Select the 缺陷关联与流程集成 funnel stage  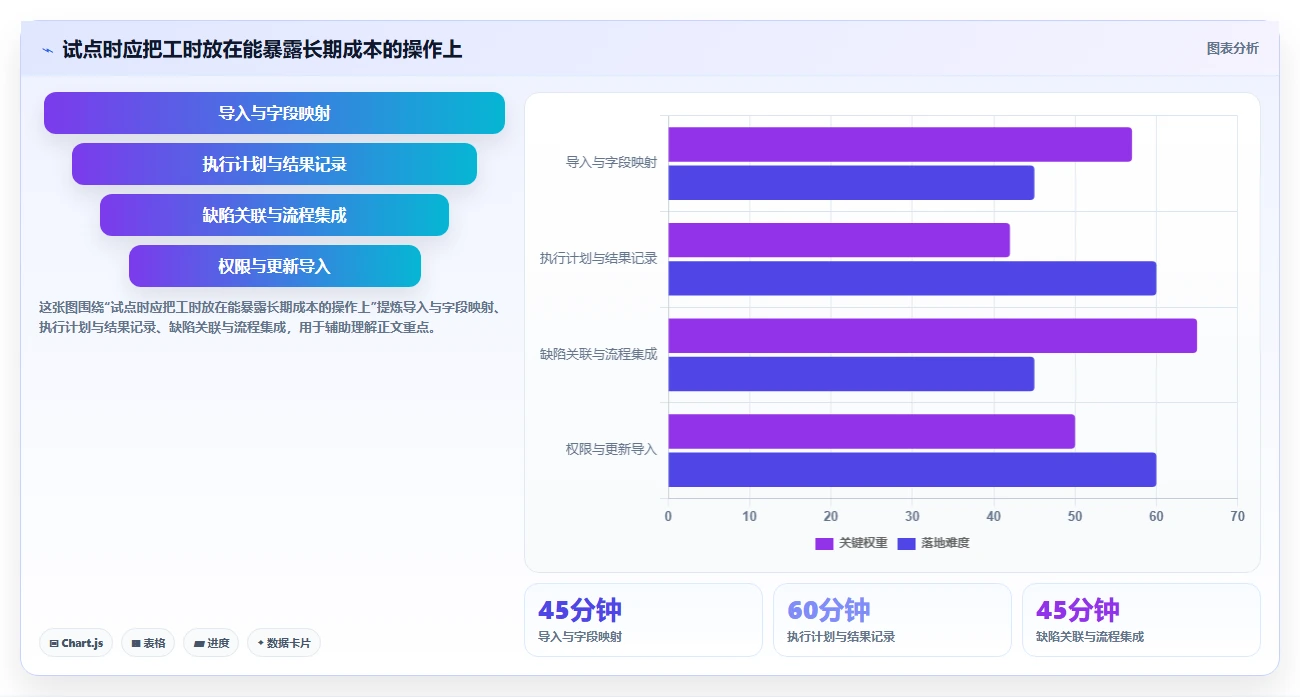[274, 215]
